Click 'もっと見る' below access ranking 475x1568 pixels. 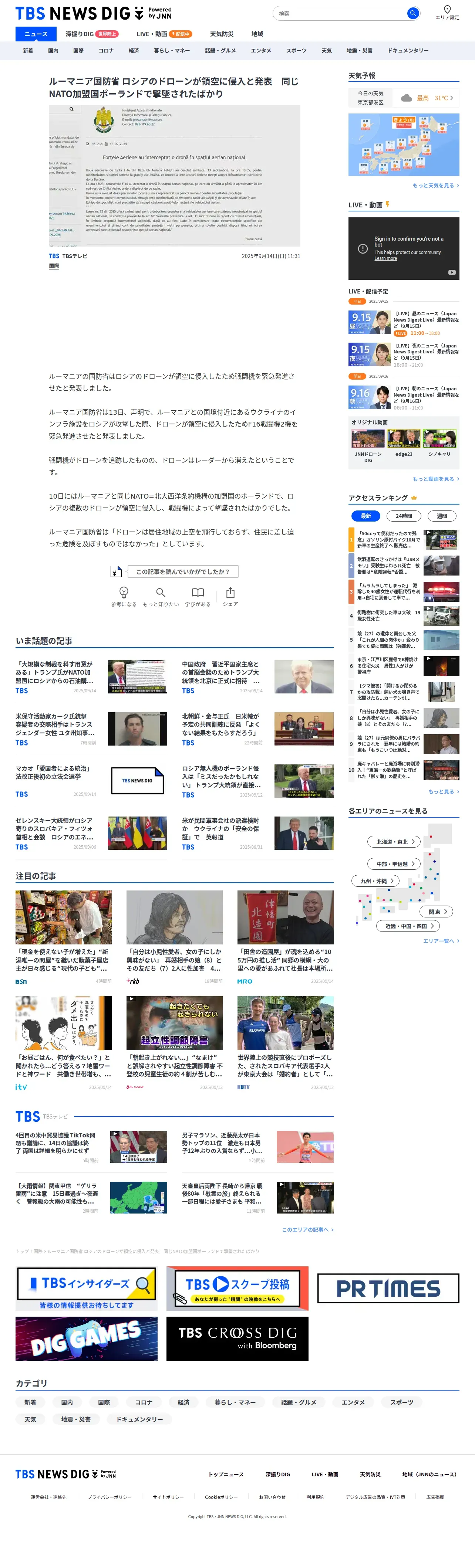[x=444, y=792]
